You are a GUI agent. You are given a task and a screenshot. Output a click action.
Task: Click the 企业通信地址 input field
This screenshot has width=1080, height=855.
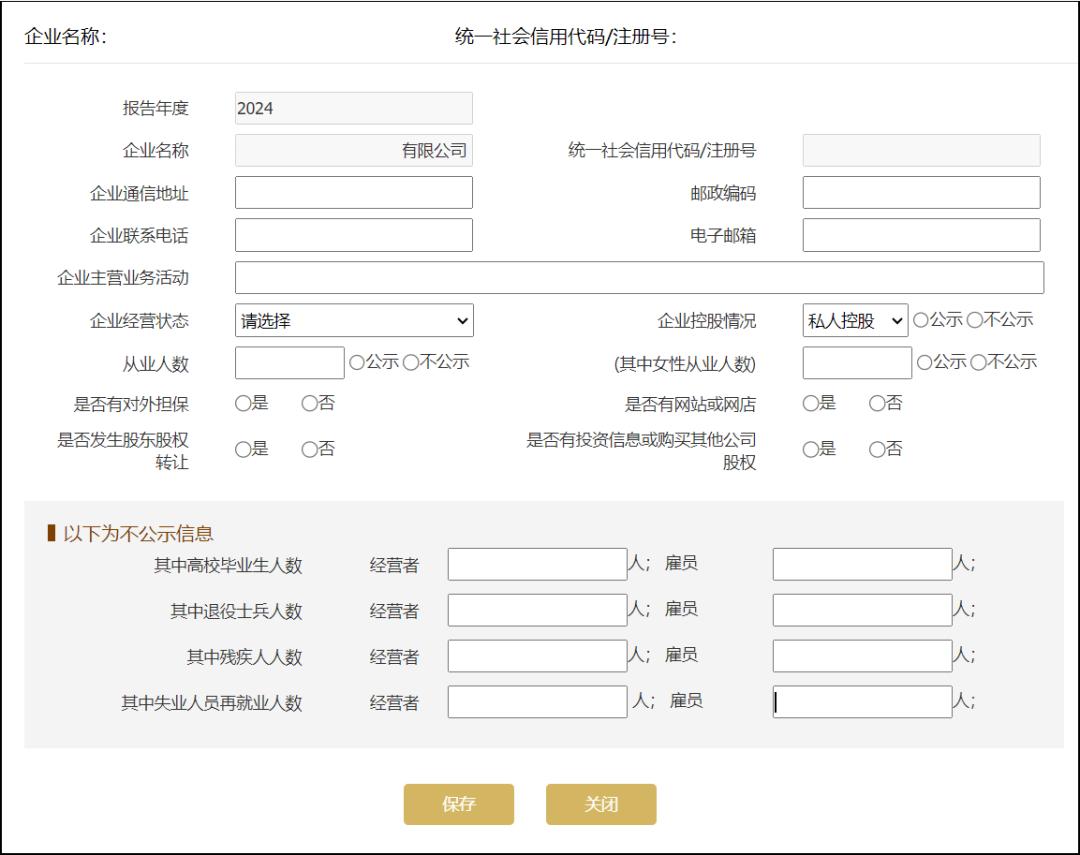pos(353,191)
